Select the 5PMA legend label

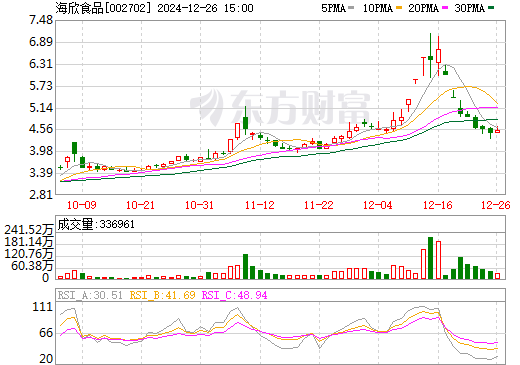coord(333,8)
